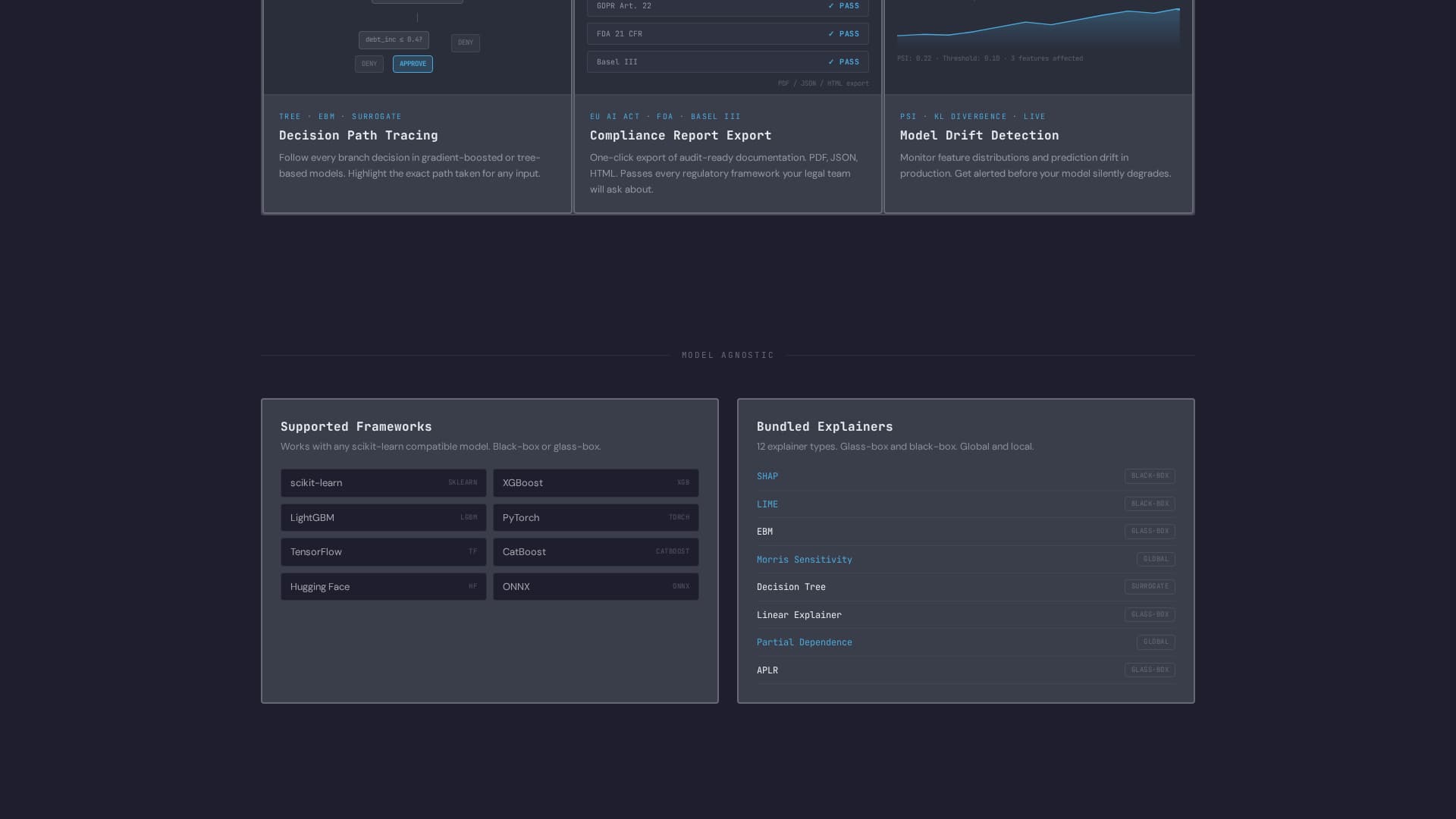Select the Hugging Face framework tile
Image resolution: width=1456 pixels, height=819 pixels.
(x=384, y=587)
